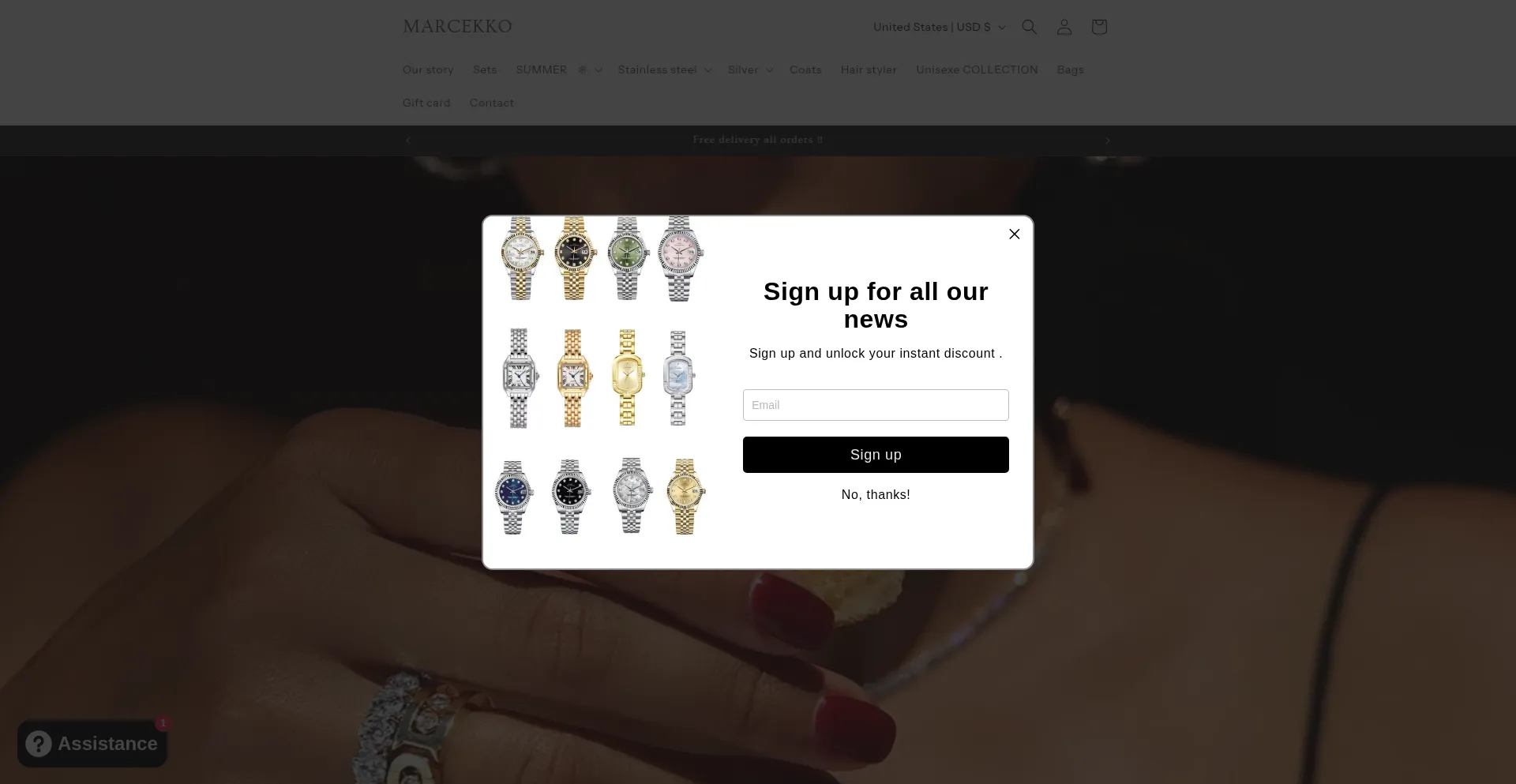This screenshot has width=1516, height=784.
Task: Open the search magnifier icon
Action: (1029, 27)
